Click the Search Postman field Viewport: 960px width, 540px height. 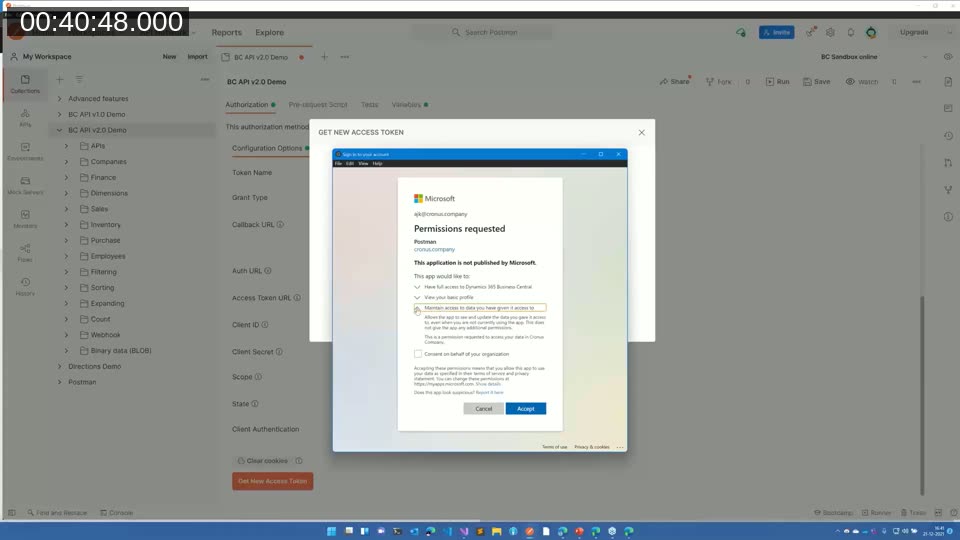click(x=482, y=32)
